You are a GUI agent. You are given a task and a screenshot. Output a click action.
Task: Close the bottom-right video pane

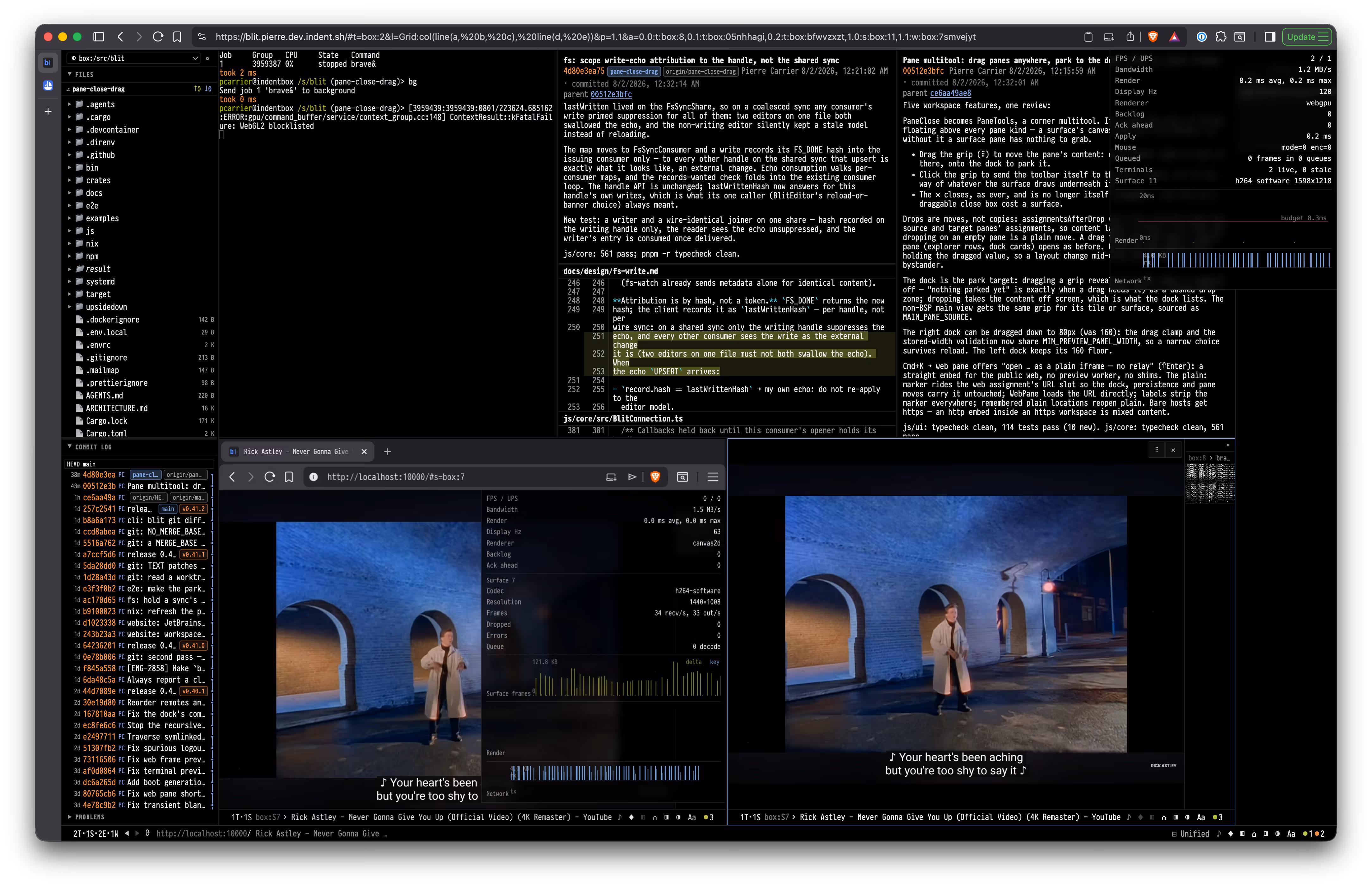[1173, 450]
